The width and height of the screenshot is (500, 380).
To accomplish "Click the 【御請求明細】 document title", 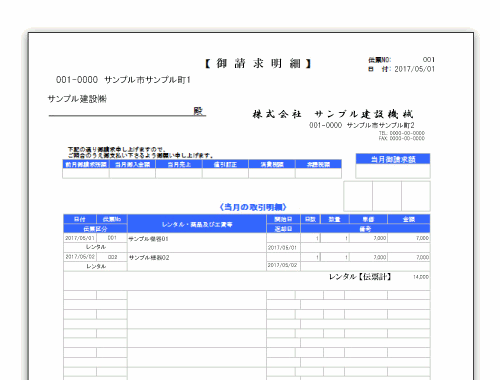I will click(258, 63).
